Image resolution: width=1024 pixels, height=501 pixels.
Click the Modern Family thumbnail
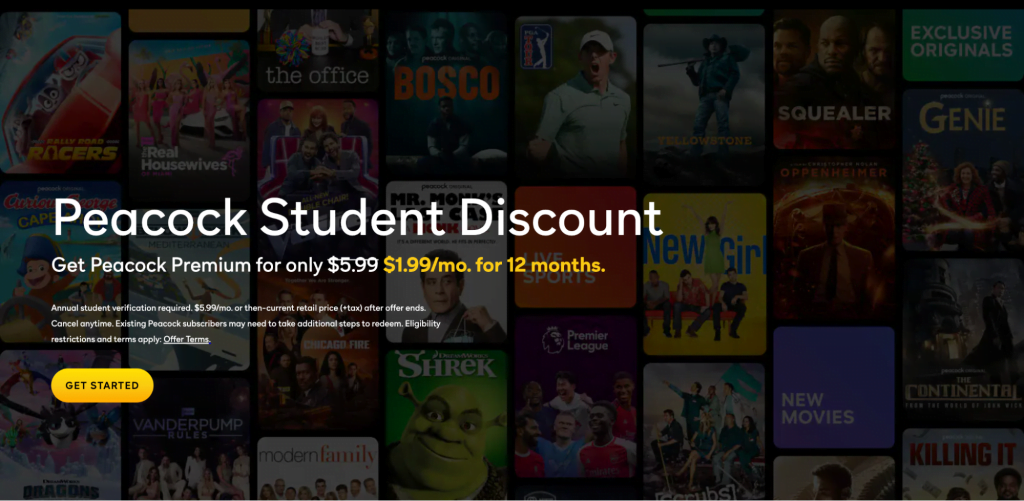[x=318, y=468]
